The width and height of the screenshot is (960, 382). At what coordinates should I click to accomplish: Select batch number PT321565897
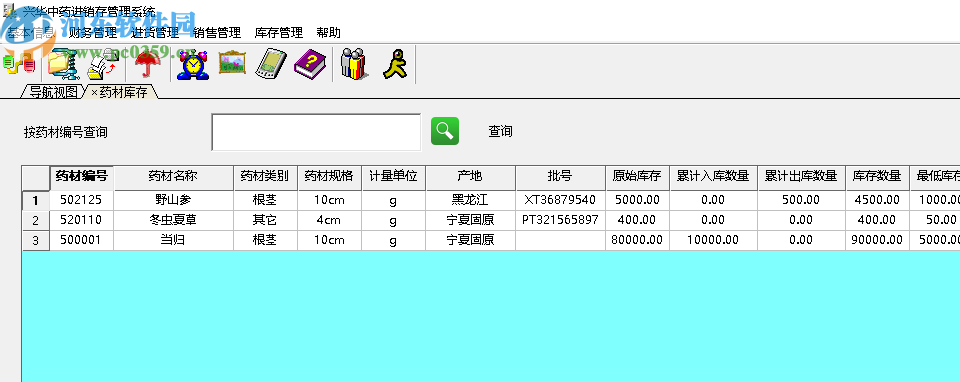click(560, 220)
